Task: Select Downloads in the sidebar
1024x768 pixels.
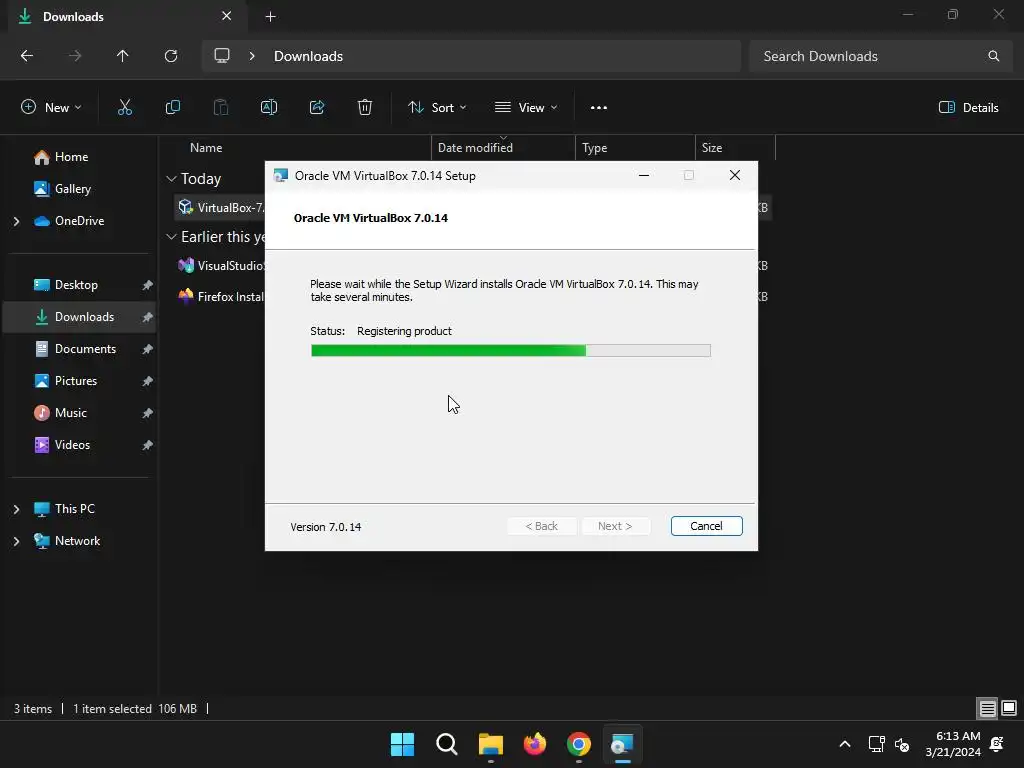Action: [x=80, y=317]
